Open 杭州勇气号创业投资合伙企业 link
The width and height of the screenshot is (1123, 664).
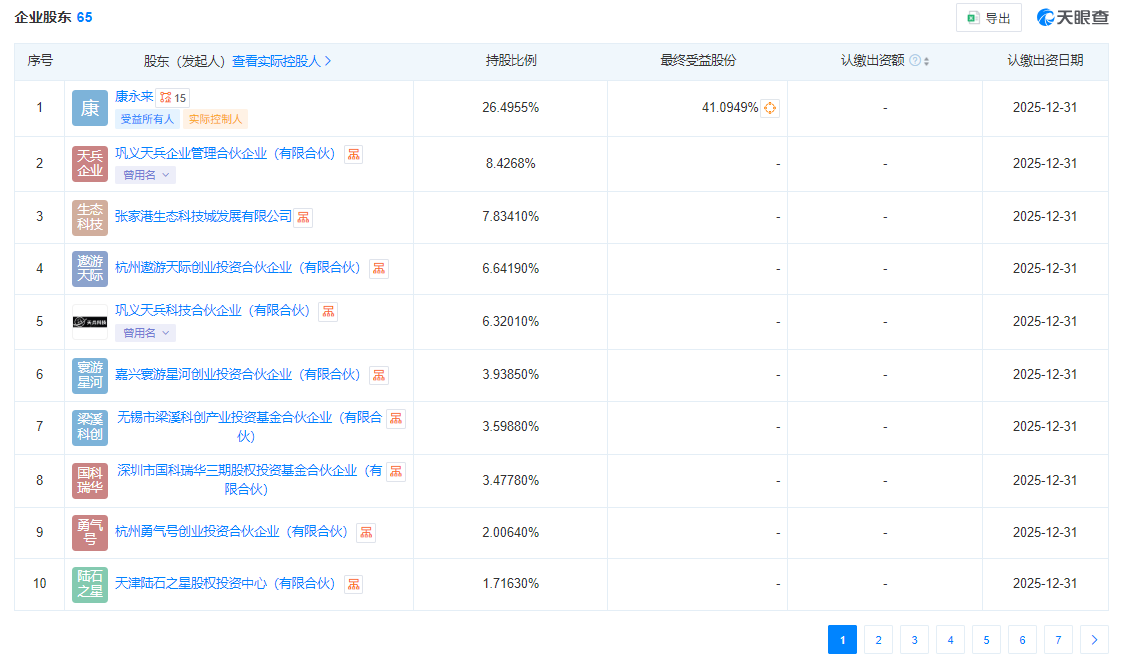231,531
